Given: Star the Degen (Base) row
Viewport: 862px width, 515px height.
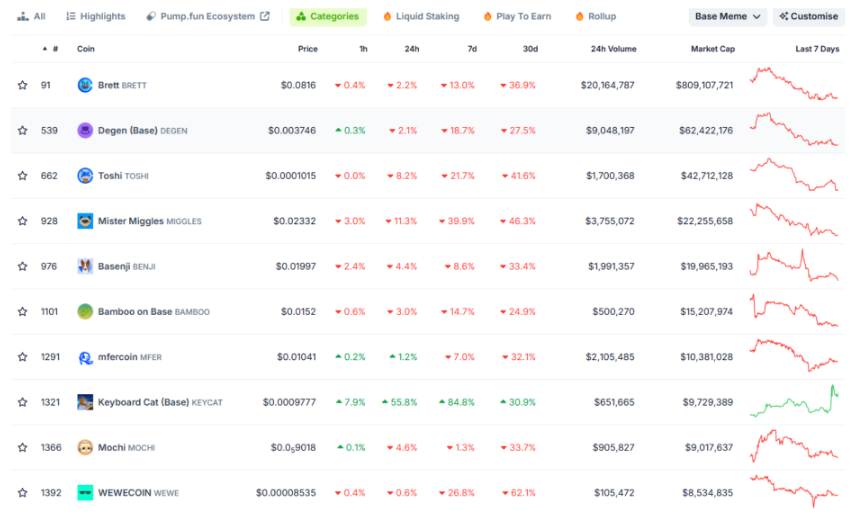Looking at the screenshot, I should coord(23,130).
